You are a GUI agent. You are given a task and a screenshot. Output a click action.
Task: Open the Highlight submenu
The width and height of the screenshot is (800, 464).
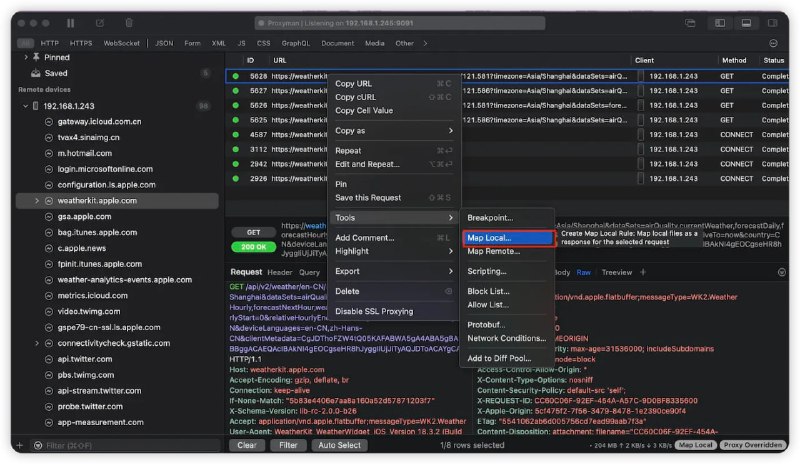pos(393,251)
